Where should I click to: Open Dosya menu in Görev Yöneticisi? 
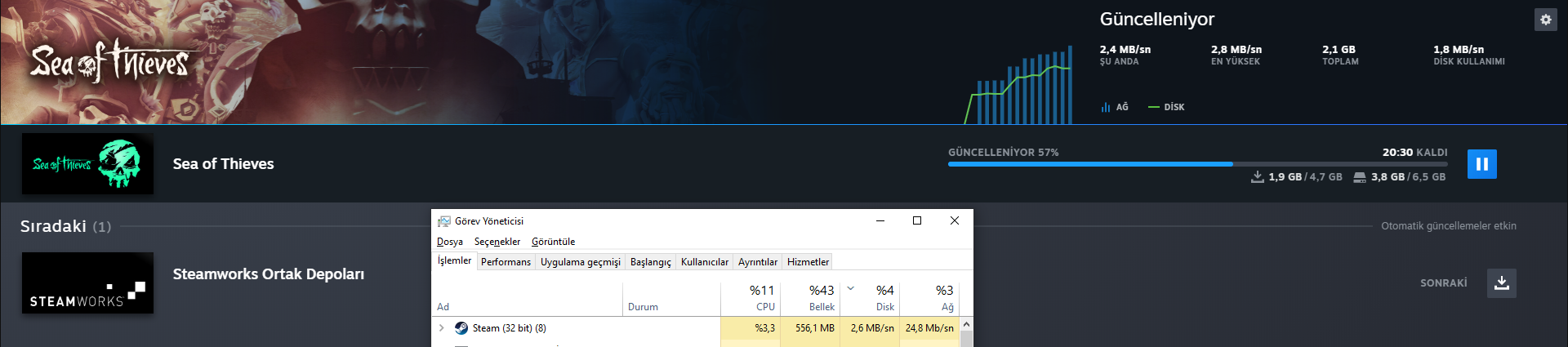point(450,242)
